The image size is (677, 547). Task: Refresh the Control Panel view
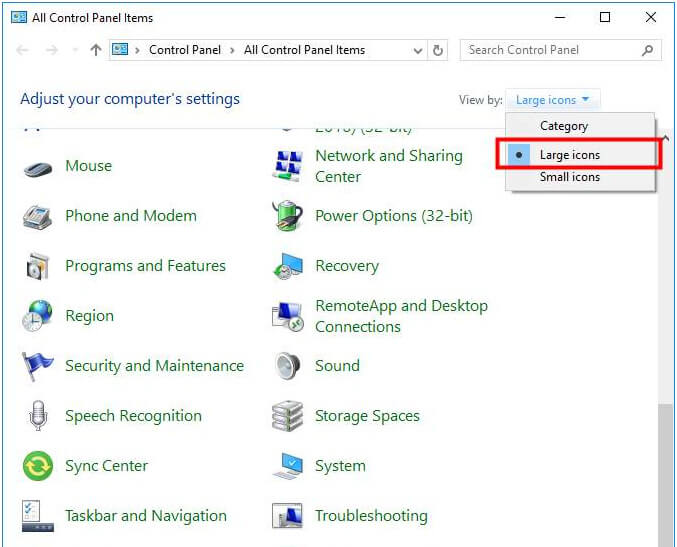pos(437,50)
